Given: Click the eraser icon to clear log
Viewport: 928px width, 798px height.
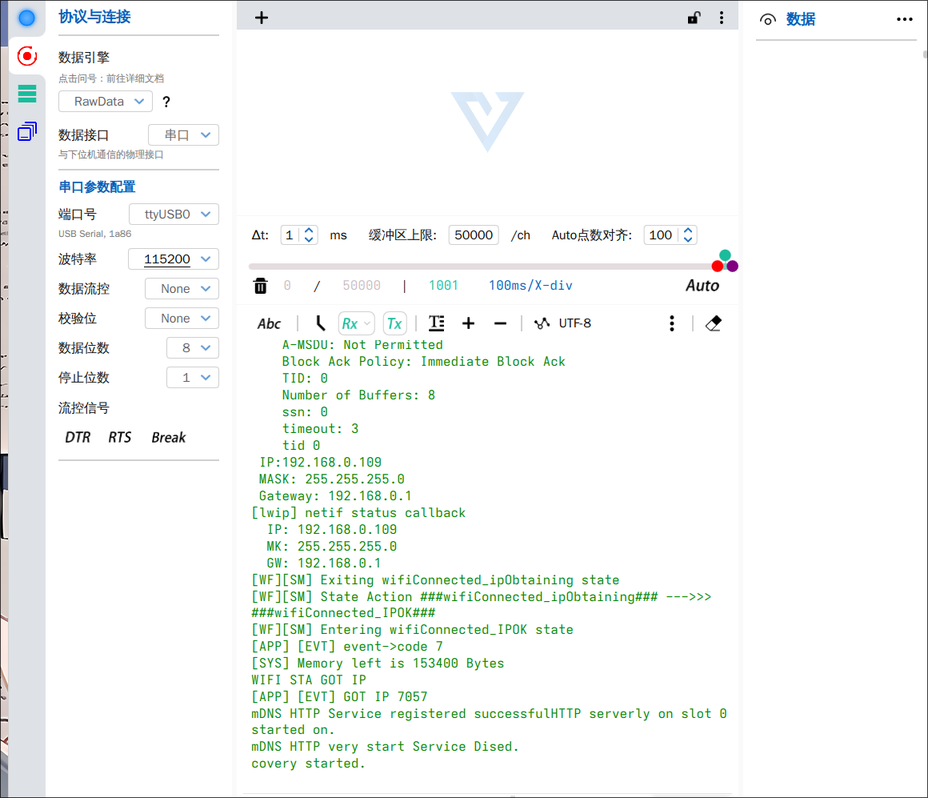Looking at the screenshot, I should [713, 323].
